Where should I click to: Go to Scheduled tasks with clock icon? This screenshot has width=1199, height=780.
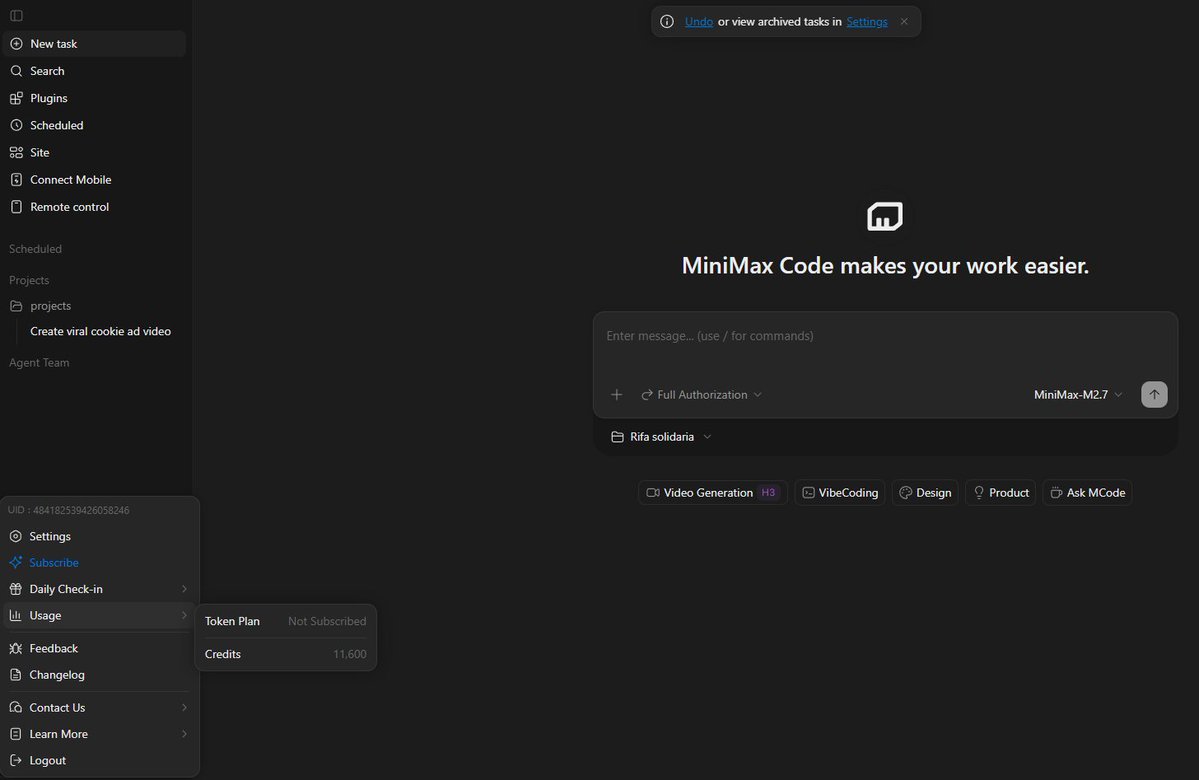coord(94,125)
